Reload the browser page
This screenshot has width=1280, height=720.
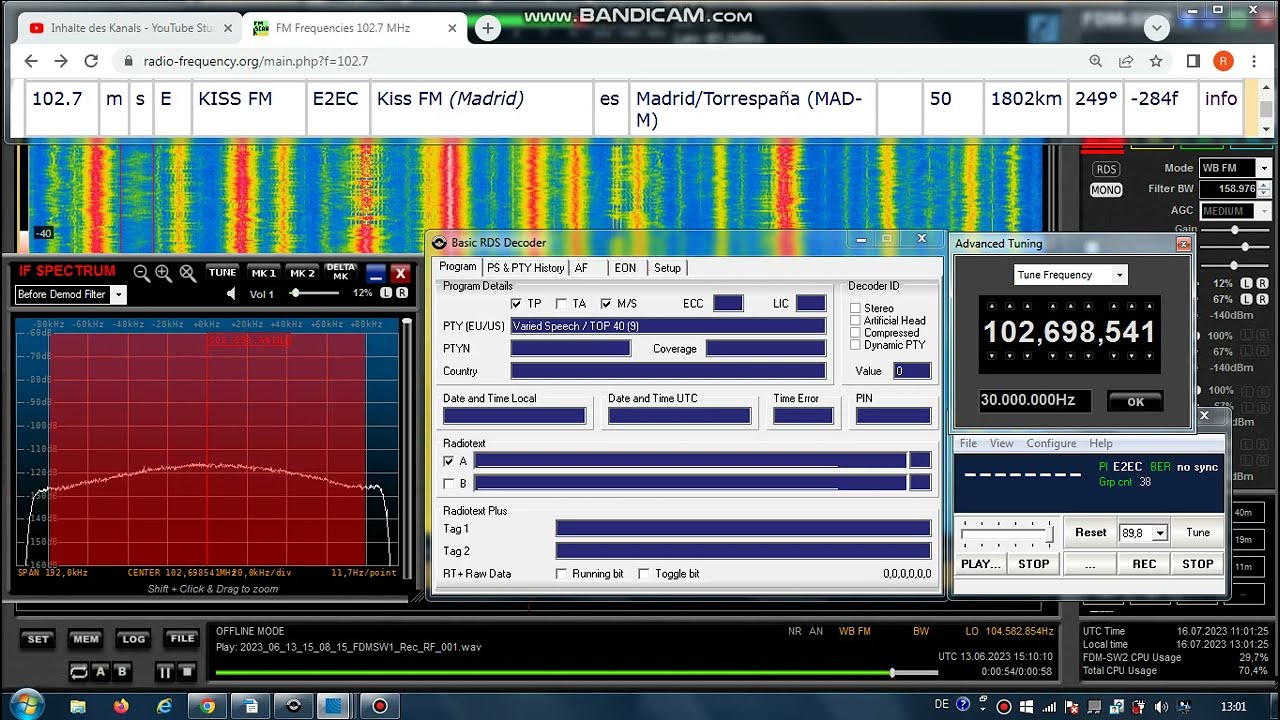(x=91, y=61)
